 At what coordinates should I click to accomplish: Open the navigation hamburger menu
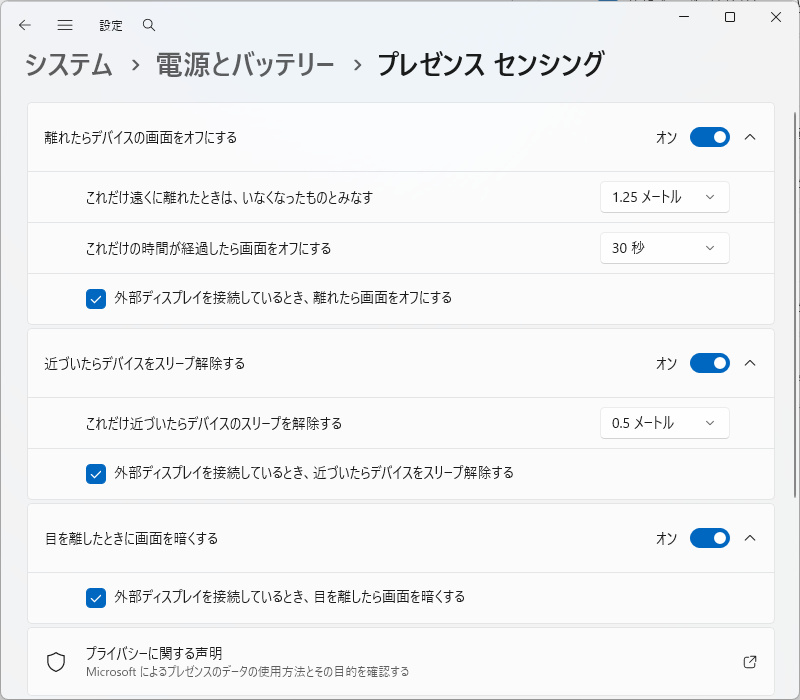coord(64,25)
